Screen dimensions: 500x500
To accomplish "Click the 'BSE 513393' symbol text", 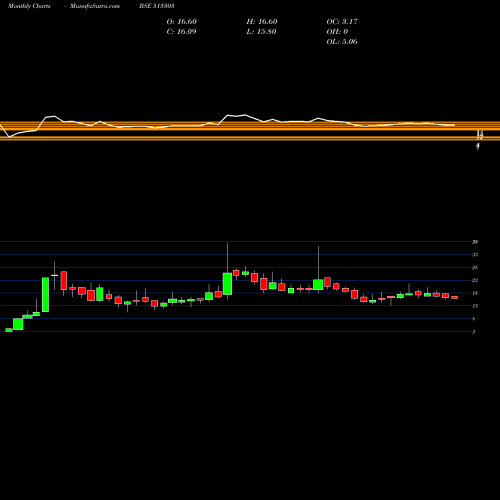I will 157,6.
